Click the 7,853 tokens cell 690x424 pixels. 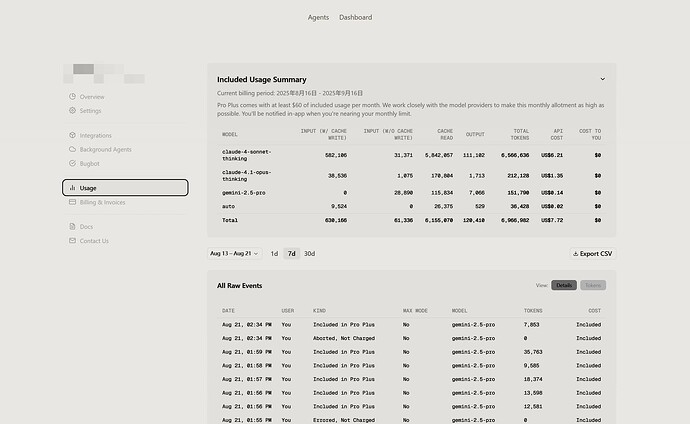pos(532,325)
